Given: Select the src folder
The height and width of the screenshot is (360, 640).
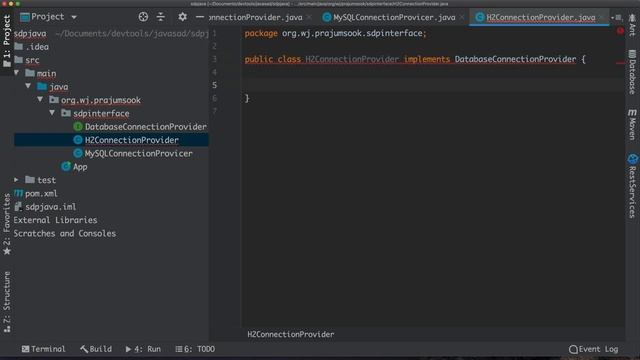Looking at the screenshot, I should coord(27,60).
